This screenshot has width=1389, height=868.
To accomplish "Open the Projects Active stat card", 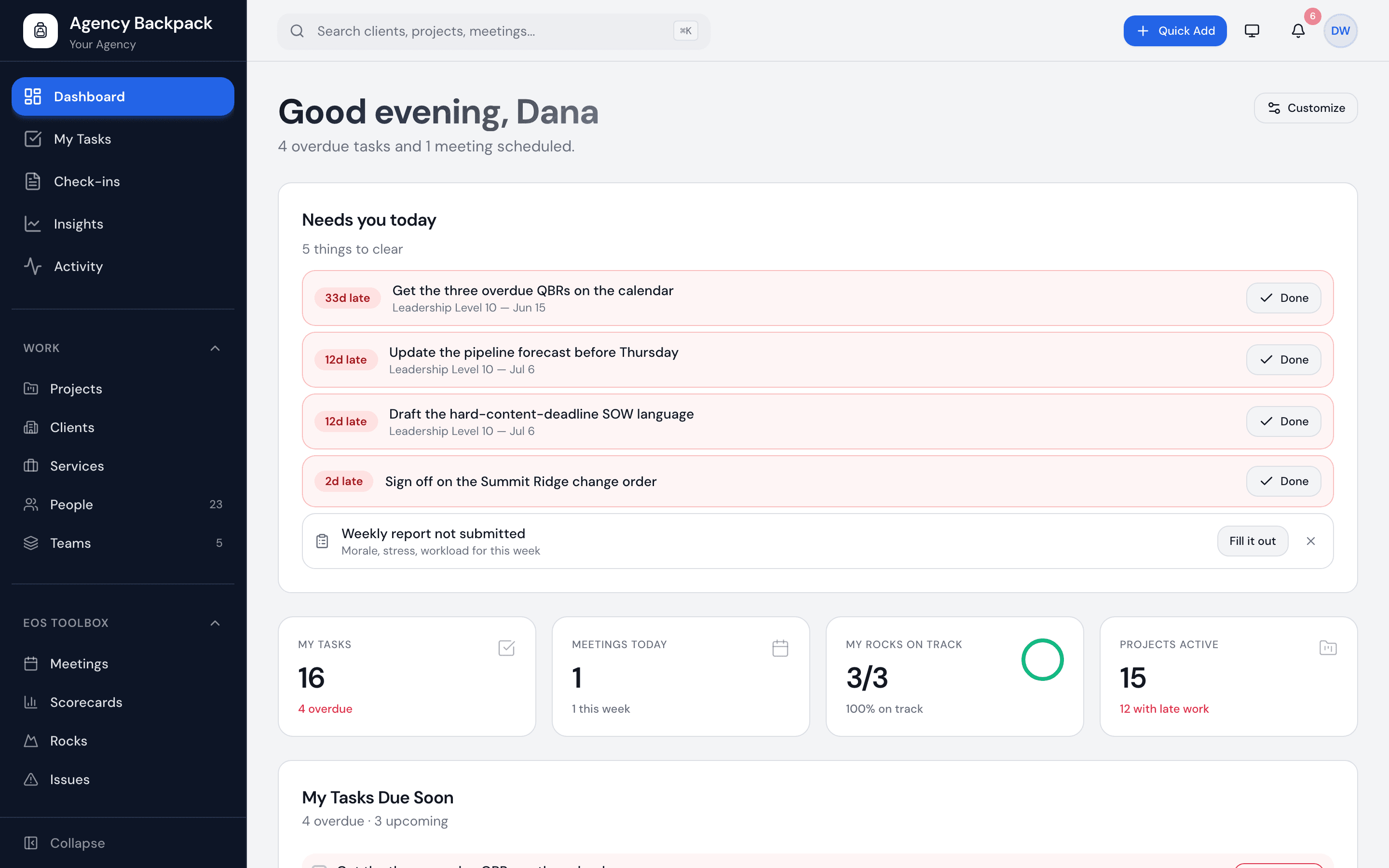I will [1228, 676].
